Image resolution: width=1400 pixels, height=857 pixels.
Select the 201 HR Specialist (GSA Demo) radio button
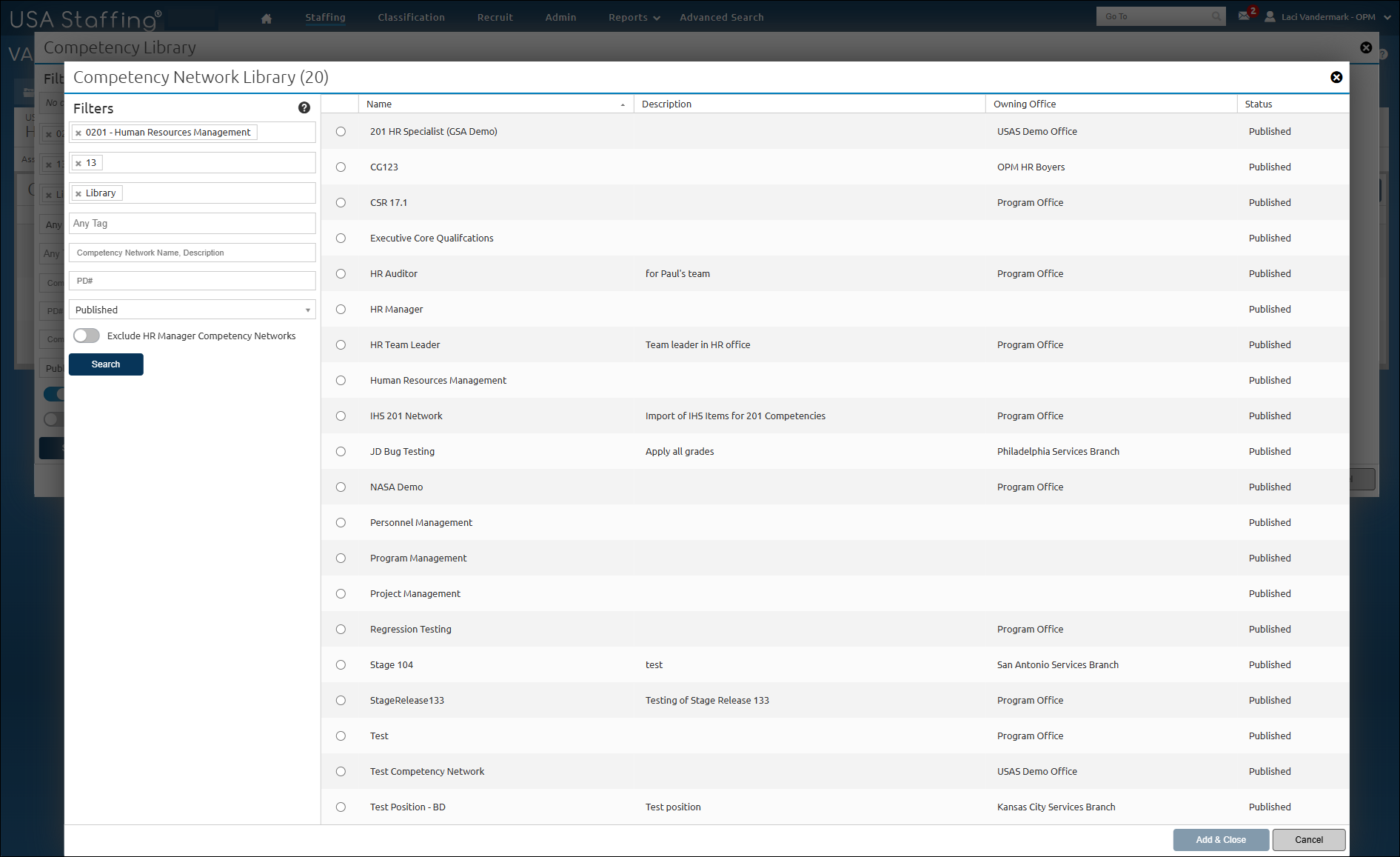point(341,131)
